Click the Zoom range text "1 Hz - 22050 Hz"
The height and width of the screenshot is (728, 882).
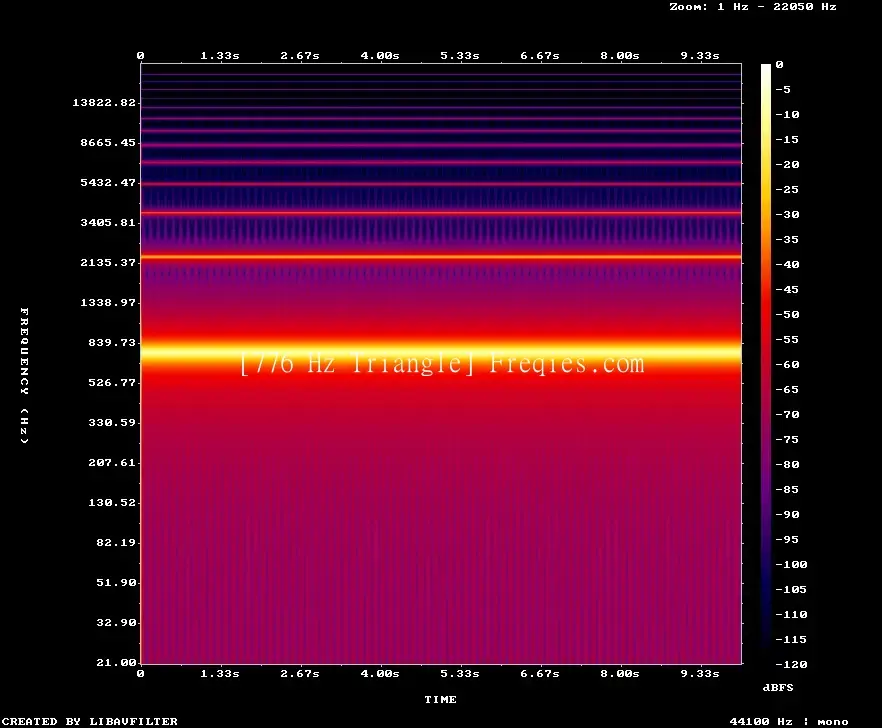pyautogui.click(x=777, y=7)
